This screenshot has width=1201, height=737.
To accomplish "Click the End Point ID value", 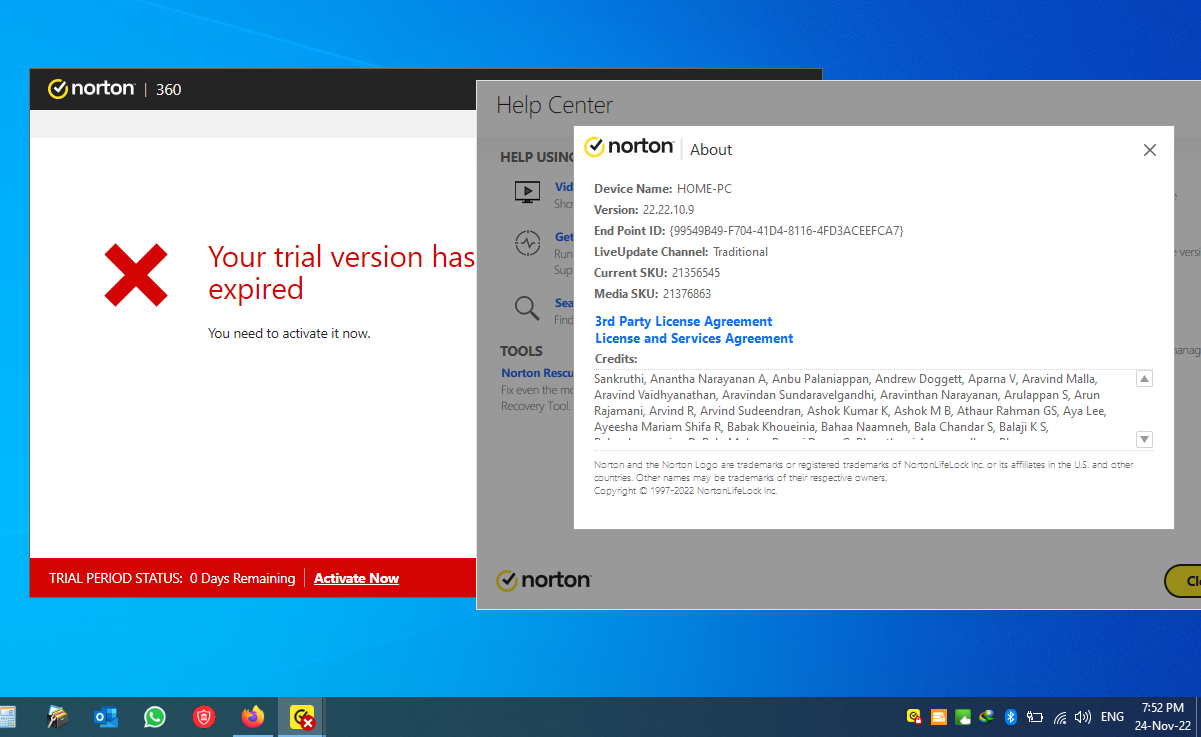I will pyautogui.click(x=786, y=231).
